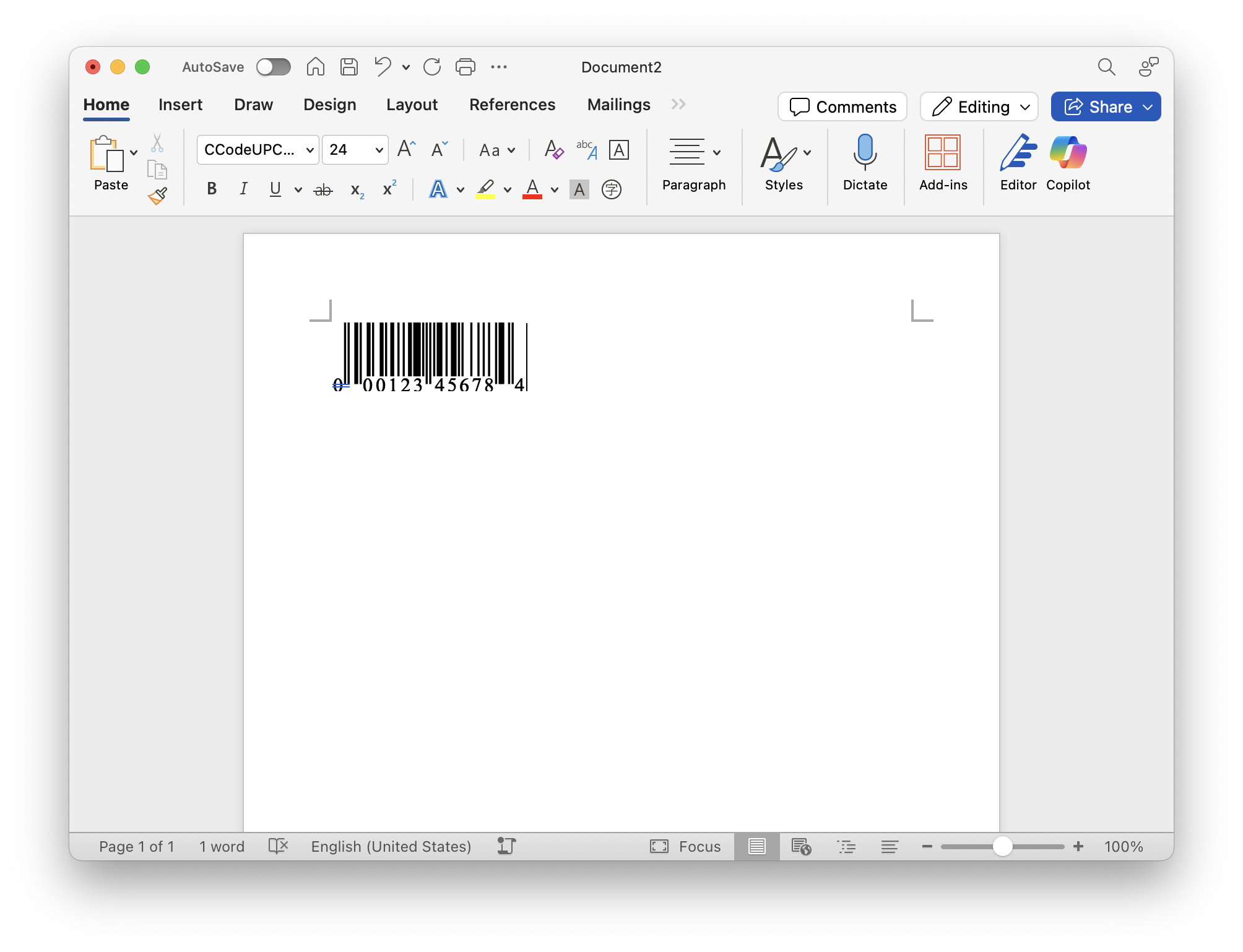Open the Change Case menu
This screenshot has height=952, width=1243.
tap(497, 150)
